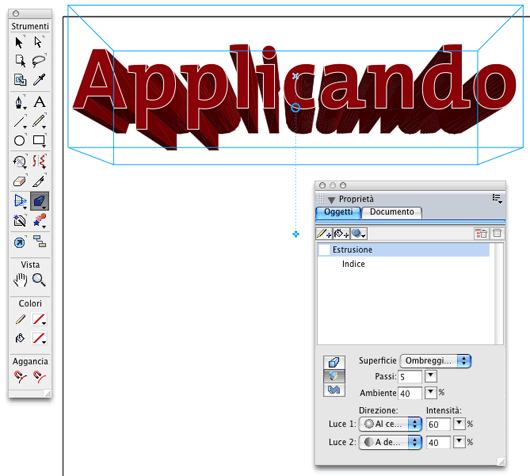Screen dimensions: 530x476
Task: Collapse the Proprietà panel triangle
Action: pyautogui.click(x=331, y=200)
